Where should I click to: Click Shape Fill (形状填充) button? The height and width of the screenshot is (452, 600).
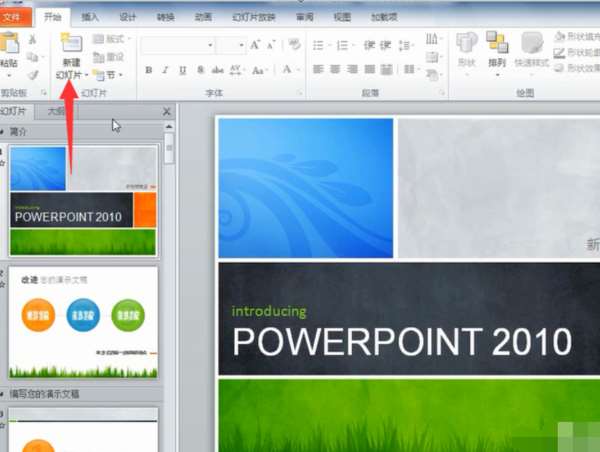[x=577, y=37]
